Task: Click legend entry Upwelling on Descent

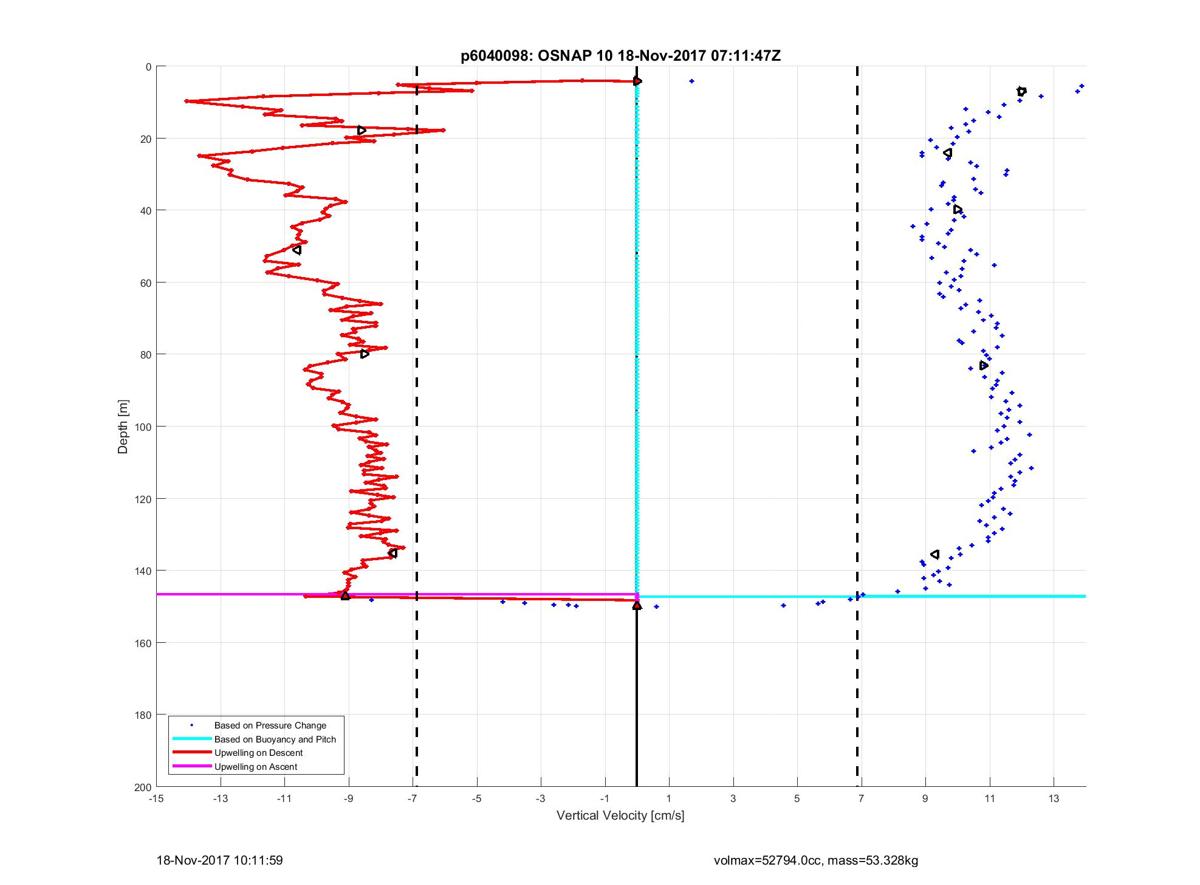Action: pos(259,753)
